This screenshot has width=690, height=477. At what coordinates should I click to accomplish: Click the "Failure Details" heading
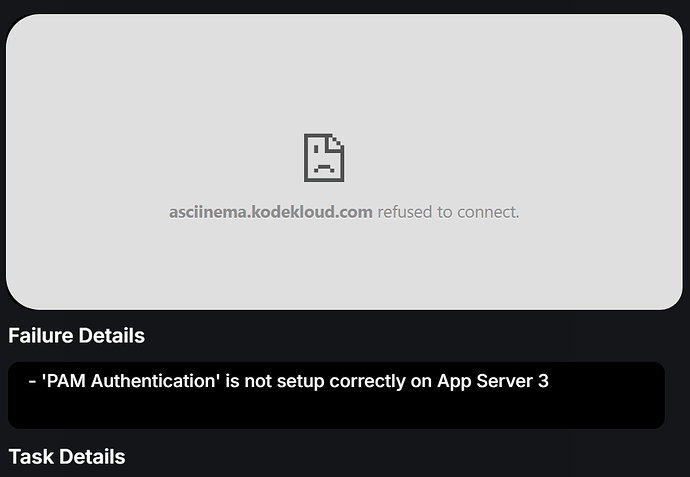point(76,336)
